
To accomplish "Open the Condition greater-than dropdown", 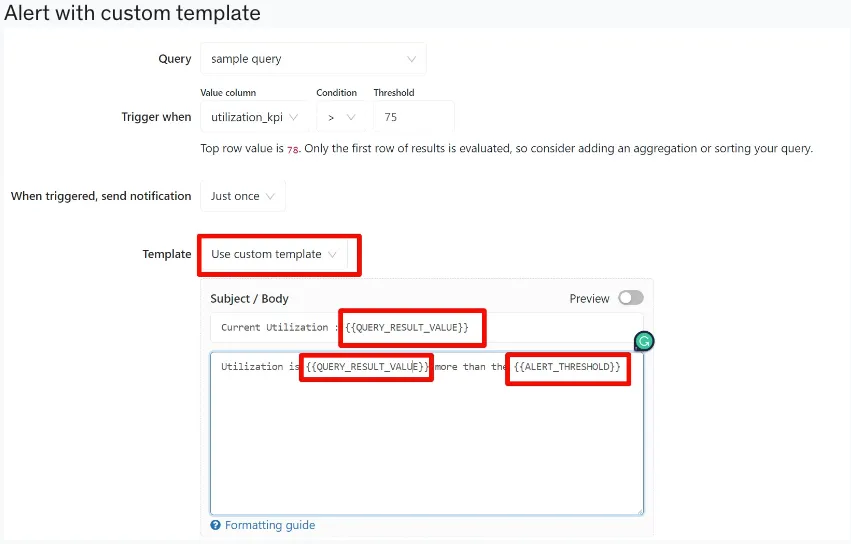I will tap(342, 117).
